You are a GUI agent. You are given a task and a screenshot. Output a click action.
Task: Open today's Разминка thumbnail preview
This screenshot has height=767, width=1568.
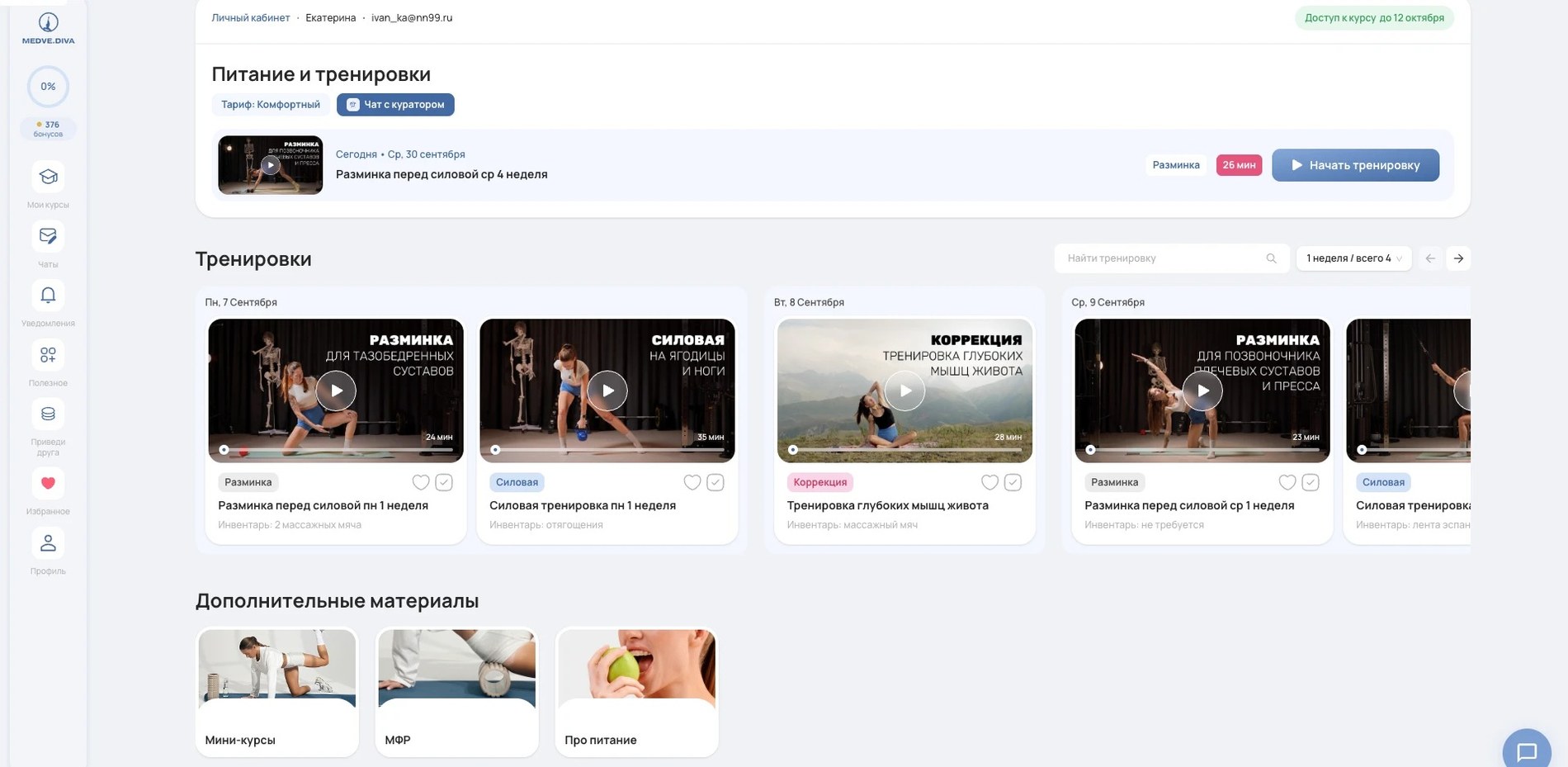coord(270,165)
